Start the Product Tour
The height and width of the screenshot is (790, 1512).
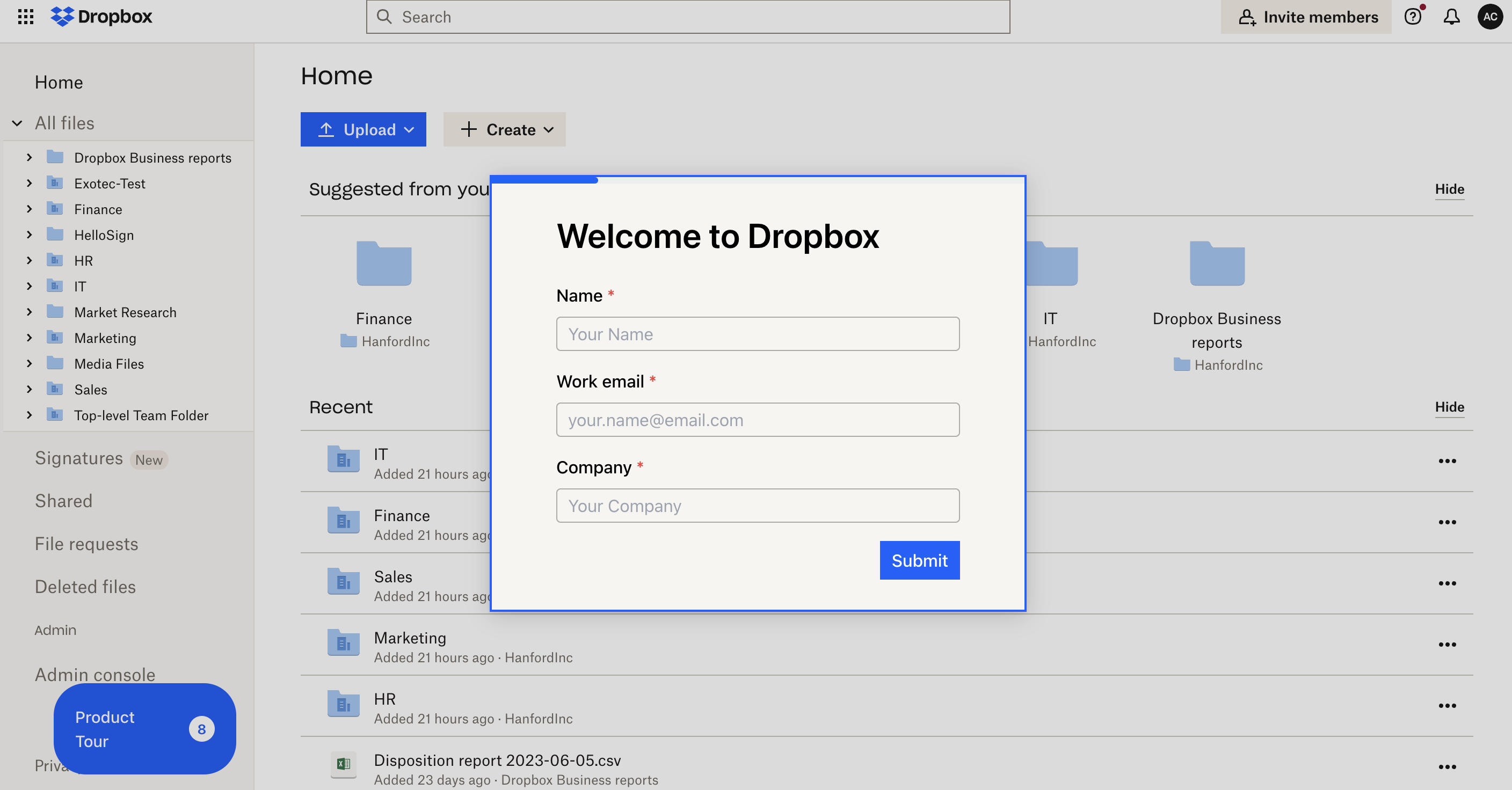(x=144, y=729)
